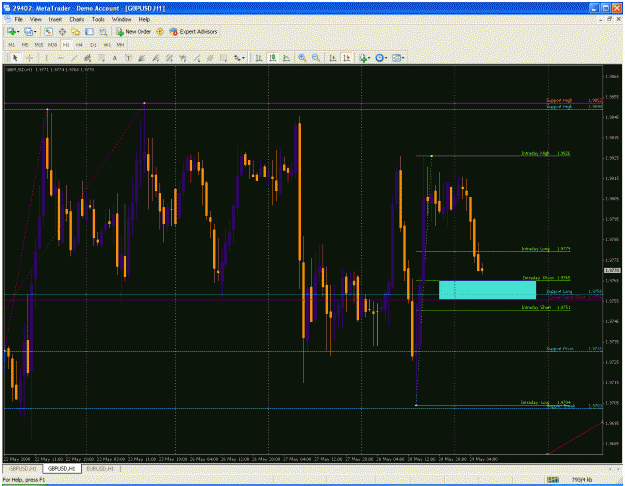Click the New Order button
This screenshot has width=625, height=486.
(x=134, y=31)
